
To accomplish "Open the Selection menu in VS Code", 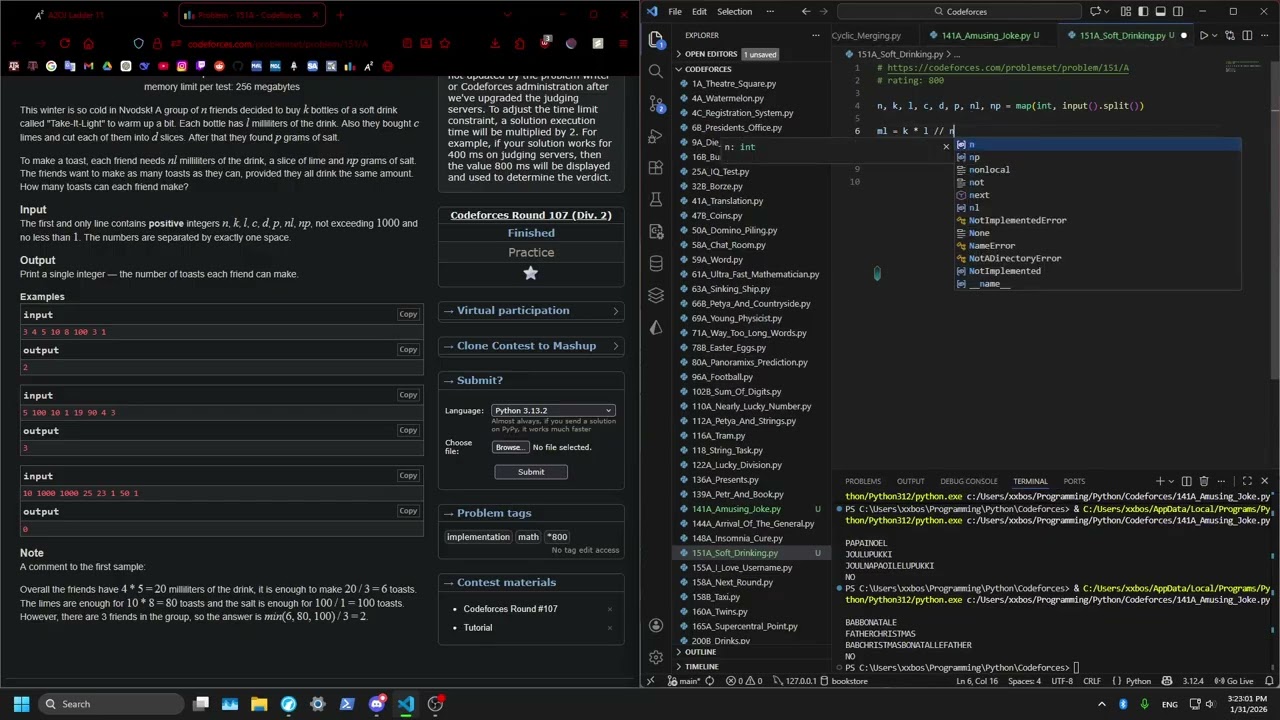I will coord(734,11).
